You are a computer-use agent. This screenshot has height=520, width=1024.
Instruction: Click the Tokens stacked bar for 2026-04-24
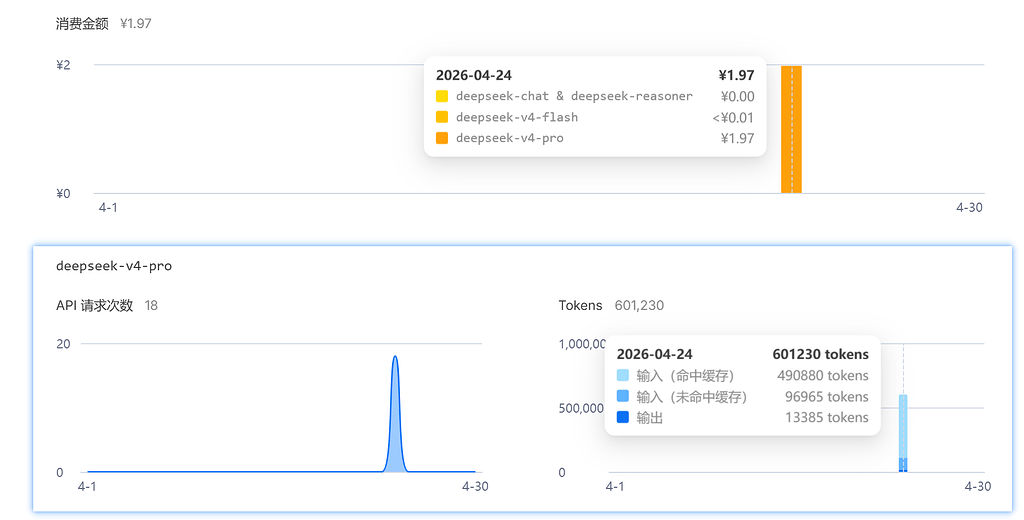click(x=903, y=432)
